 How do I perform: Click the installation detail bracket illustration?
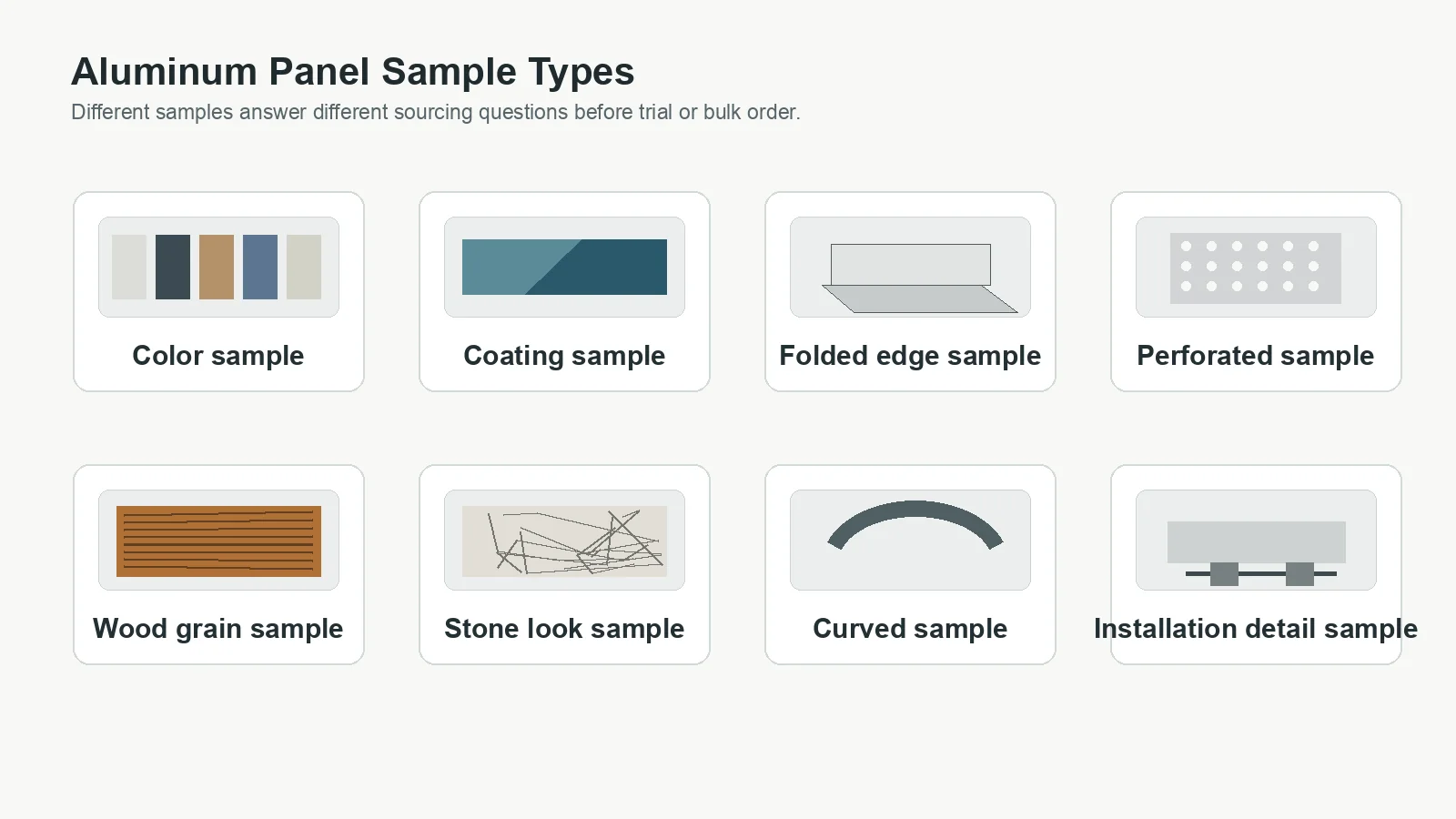coord(1256,552)
